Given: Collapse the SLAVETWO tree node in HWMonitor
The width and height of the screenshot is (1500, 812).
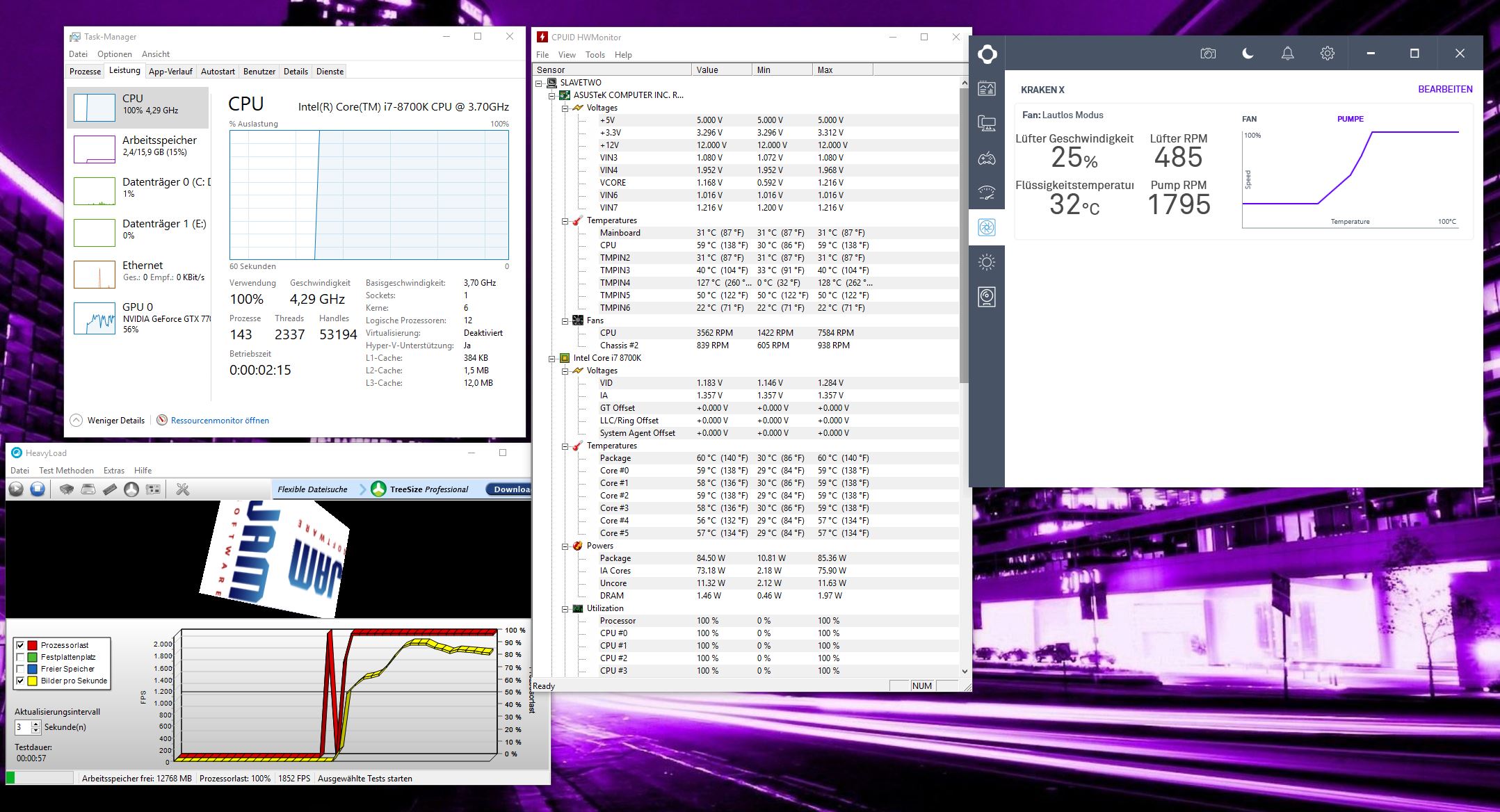Looking at the screenshot, I should [539, 83].
